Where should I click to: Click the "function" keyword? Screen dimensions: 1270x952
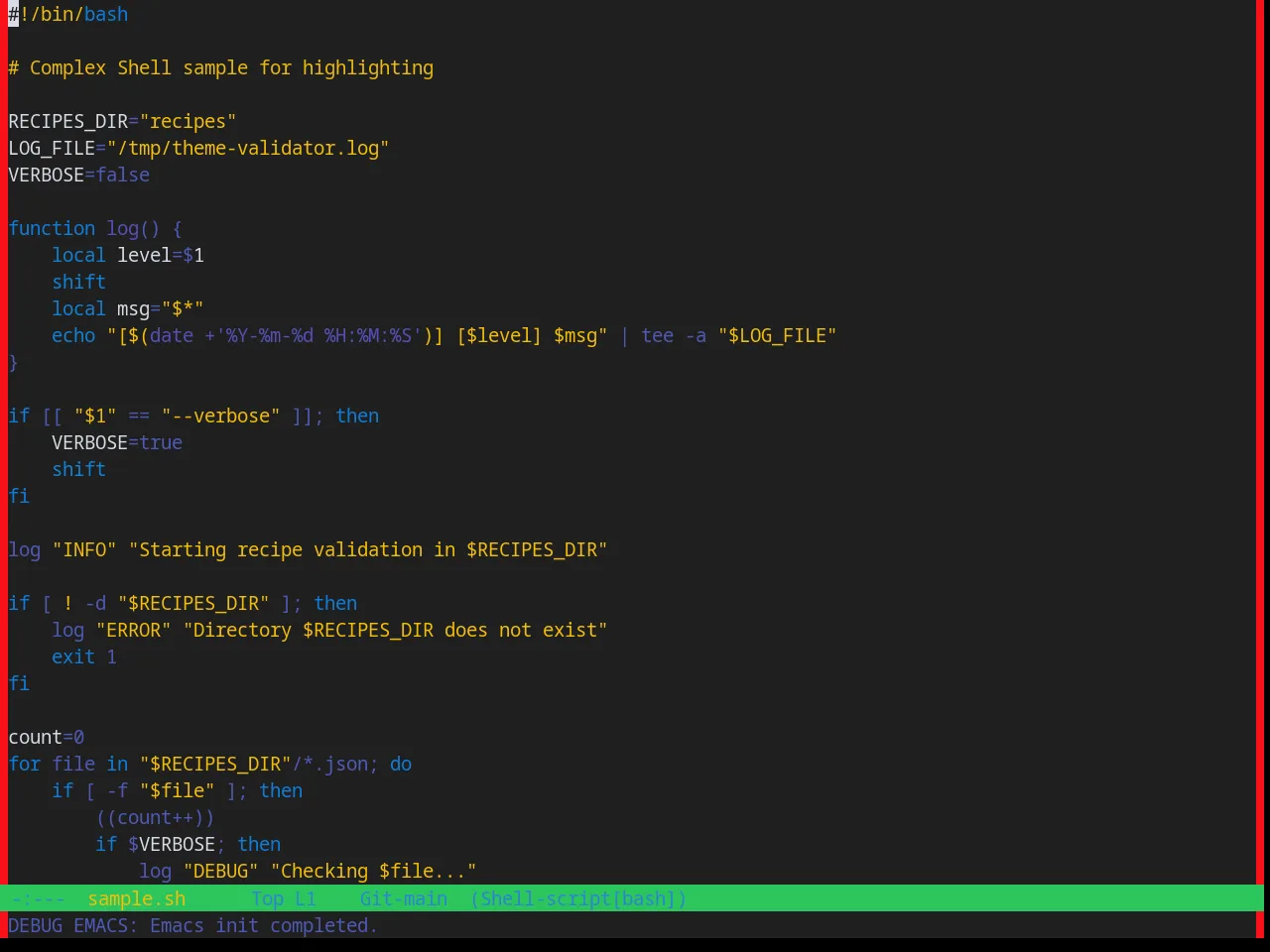click(x=52, y=229)
